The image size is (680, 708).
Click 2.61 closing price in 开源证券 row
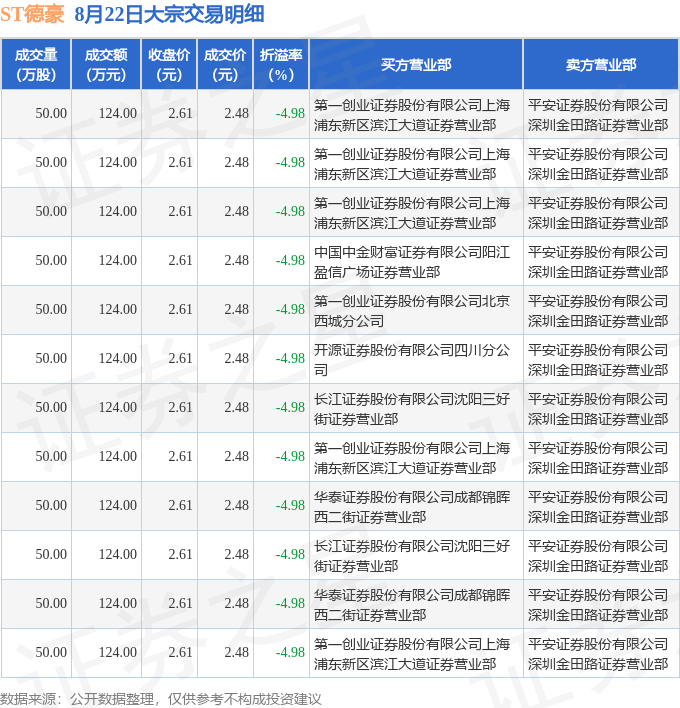point(181,359)
